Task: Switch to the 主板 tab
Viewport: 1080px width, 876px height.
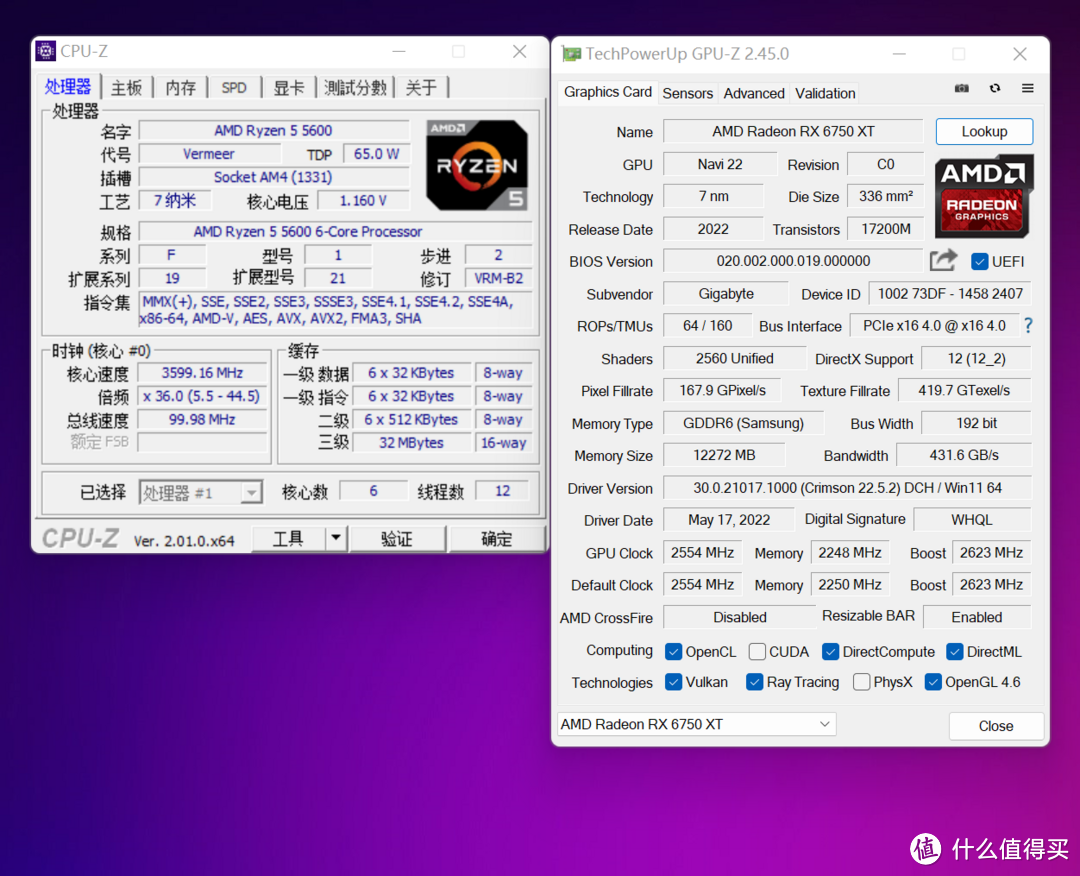Action: click(127, 88)
